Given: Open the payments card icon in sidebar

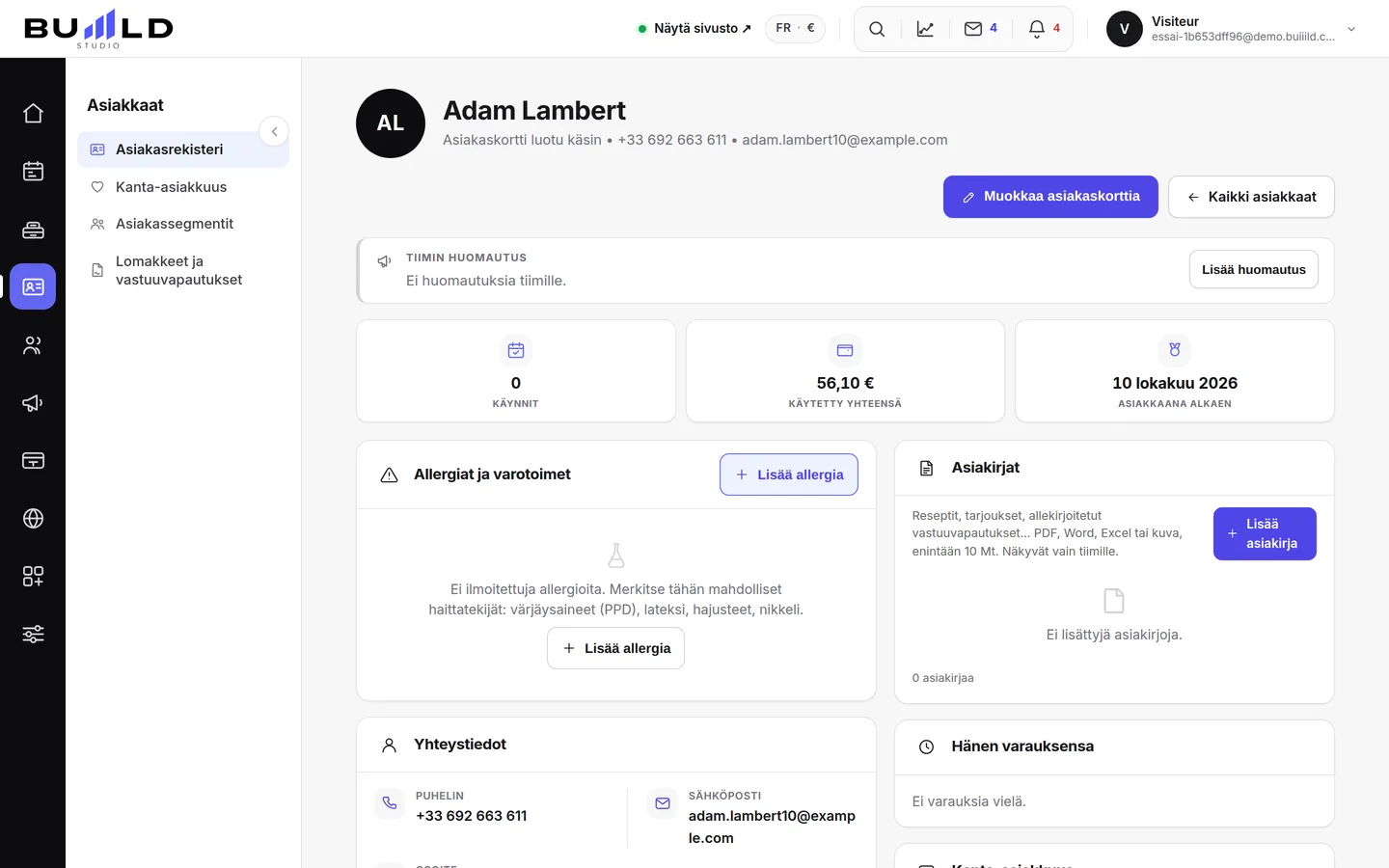Looking at the screenshot, I should point(33,461).
